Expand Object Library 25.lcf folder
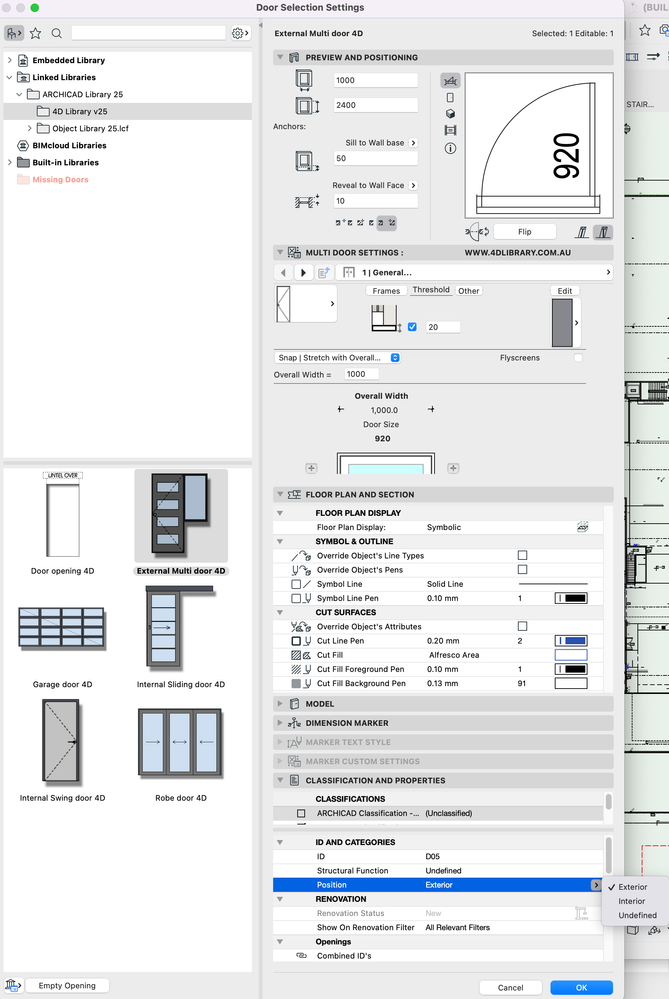669x999 pixels. (x=29, y=128)
